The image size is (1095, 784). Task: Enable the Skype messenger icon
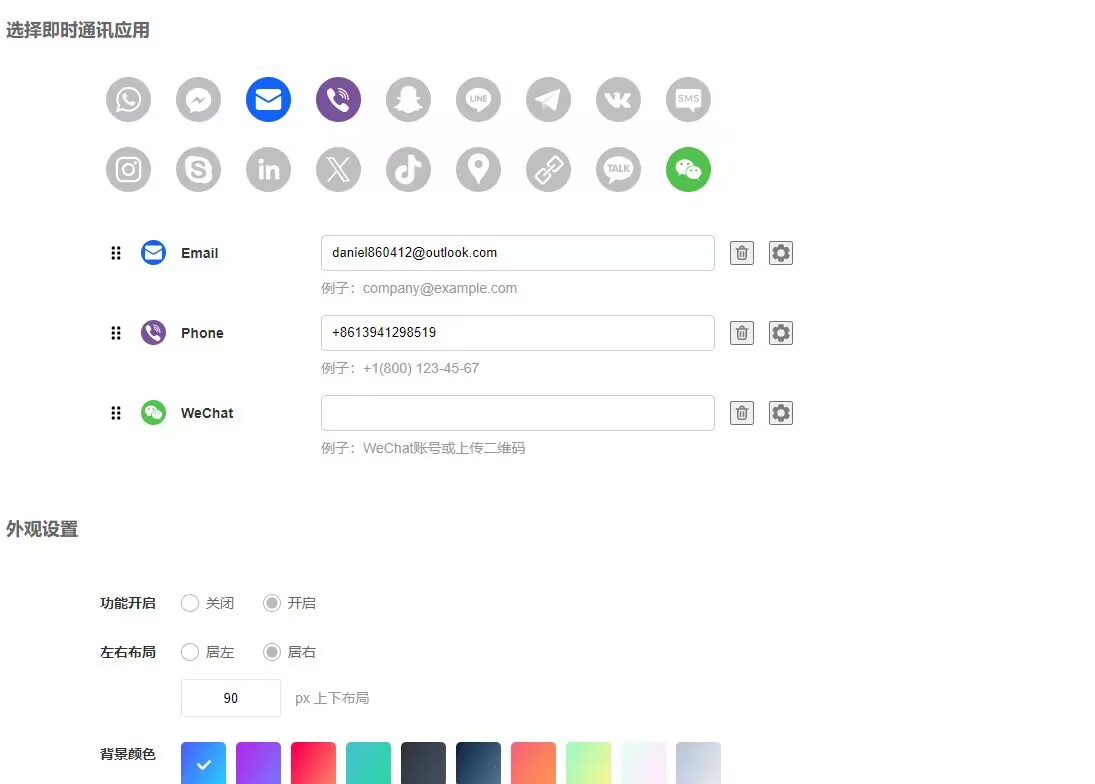point(198,170)
